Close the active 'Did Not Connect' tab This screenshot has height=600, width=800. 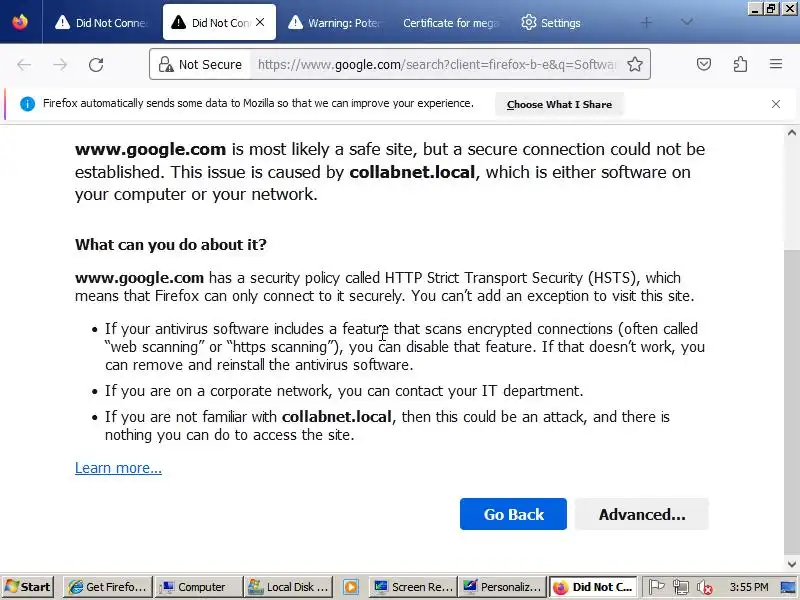[260, 22]
